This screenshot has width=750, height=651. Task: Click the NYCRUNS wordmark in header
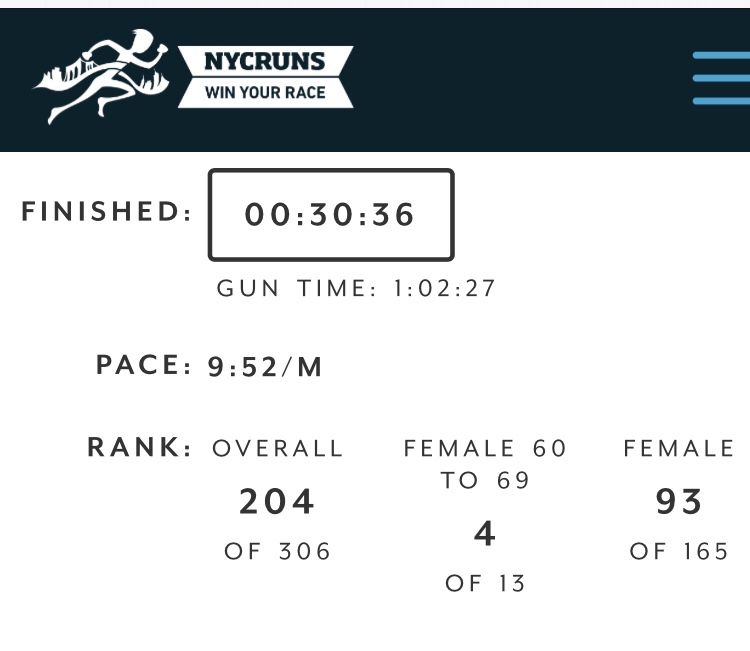pos(265,61)
